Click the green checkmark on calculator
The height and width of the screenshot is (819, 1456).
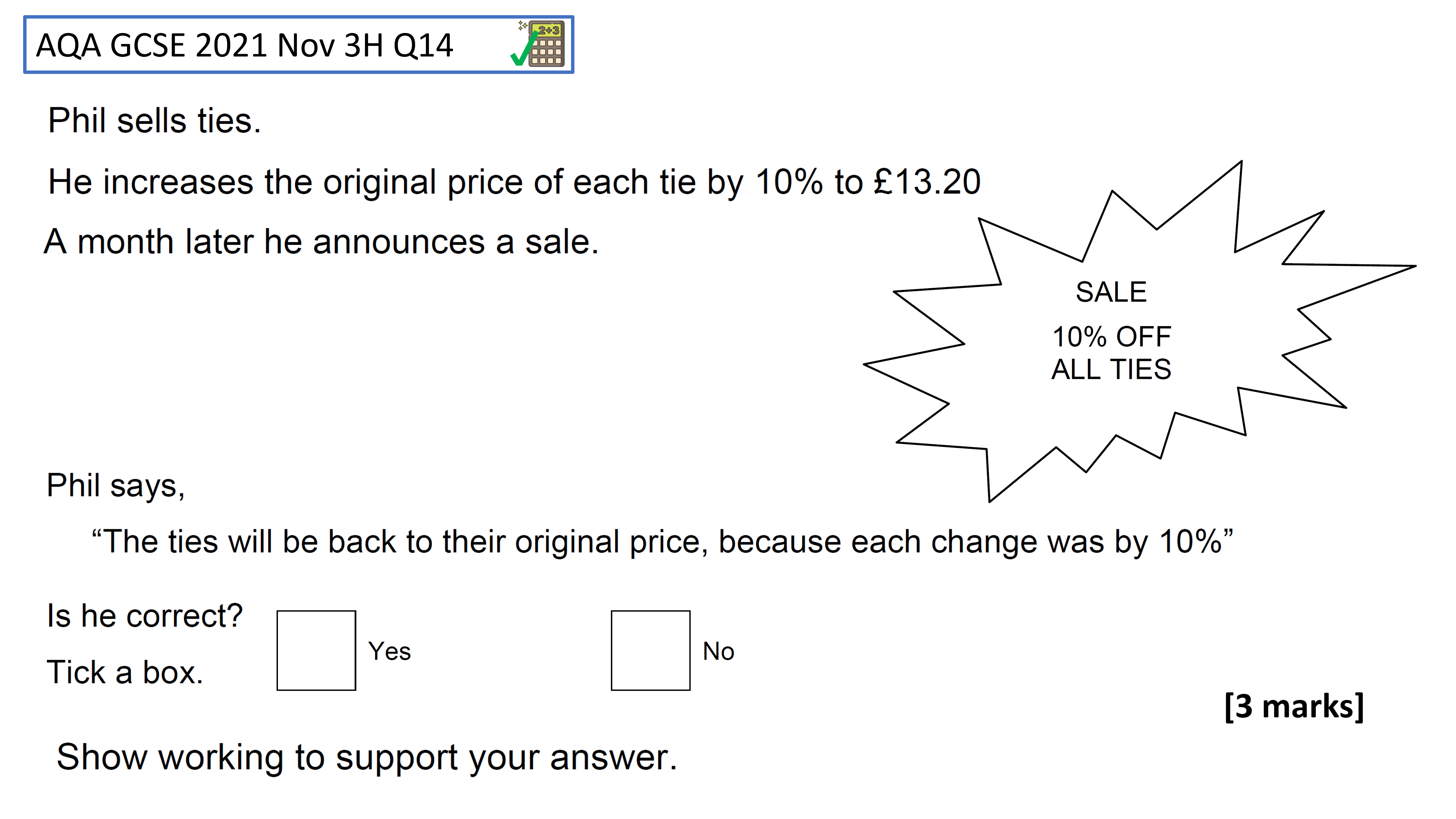pos(524,50)
